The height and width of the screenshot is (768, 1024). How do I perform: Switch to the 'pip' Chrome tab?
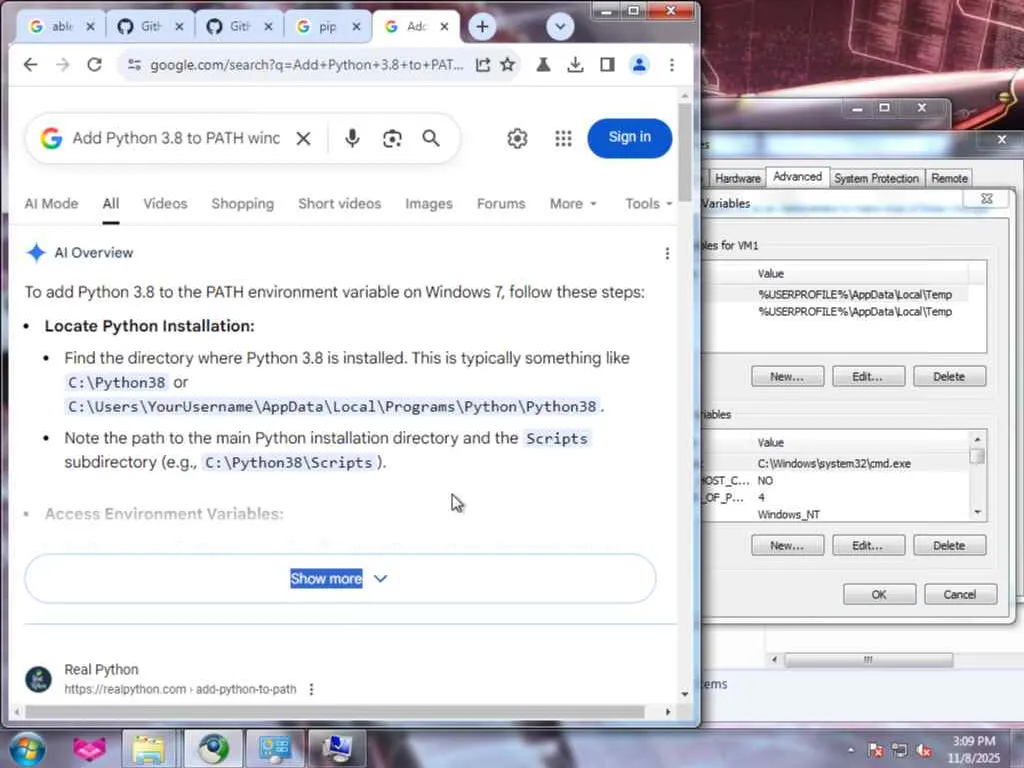[x=319, y=27]
